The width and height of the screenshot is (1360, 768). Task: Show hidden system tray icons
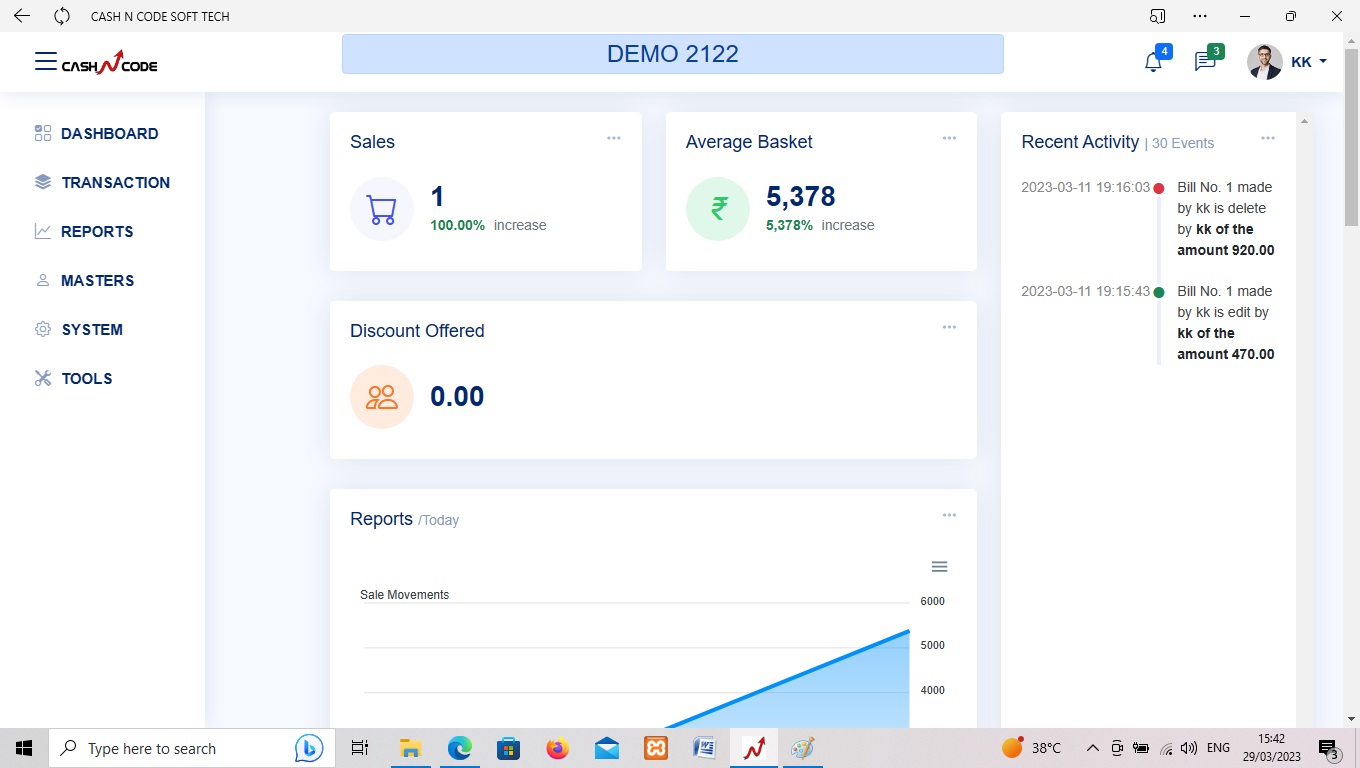[1092, 748]
